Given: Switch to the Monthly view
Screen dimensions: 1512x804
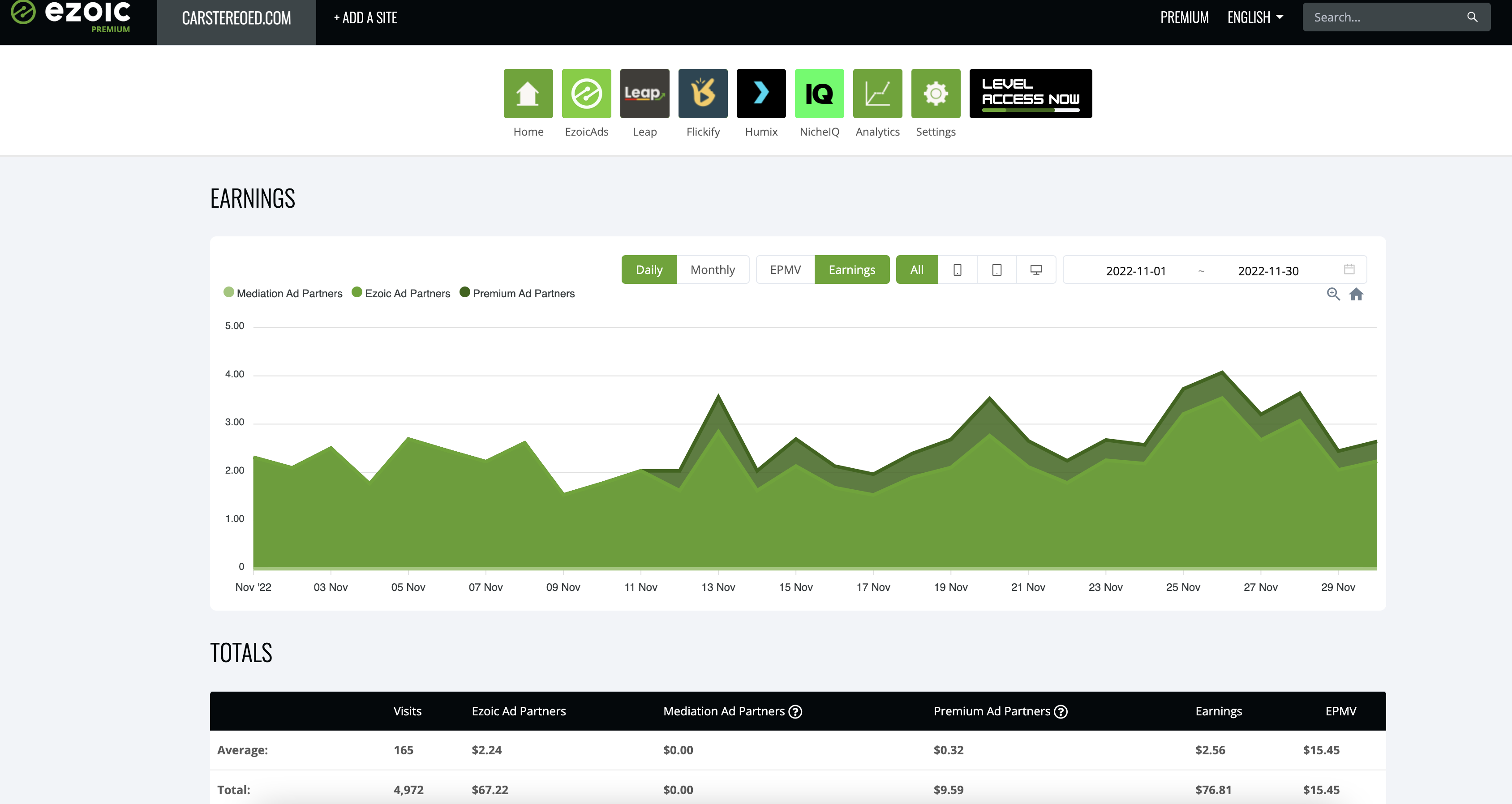Looking at the screenshot, I should click(713, 269).
